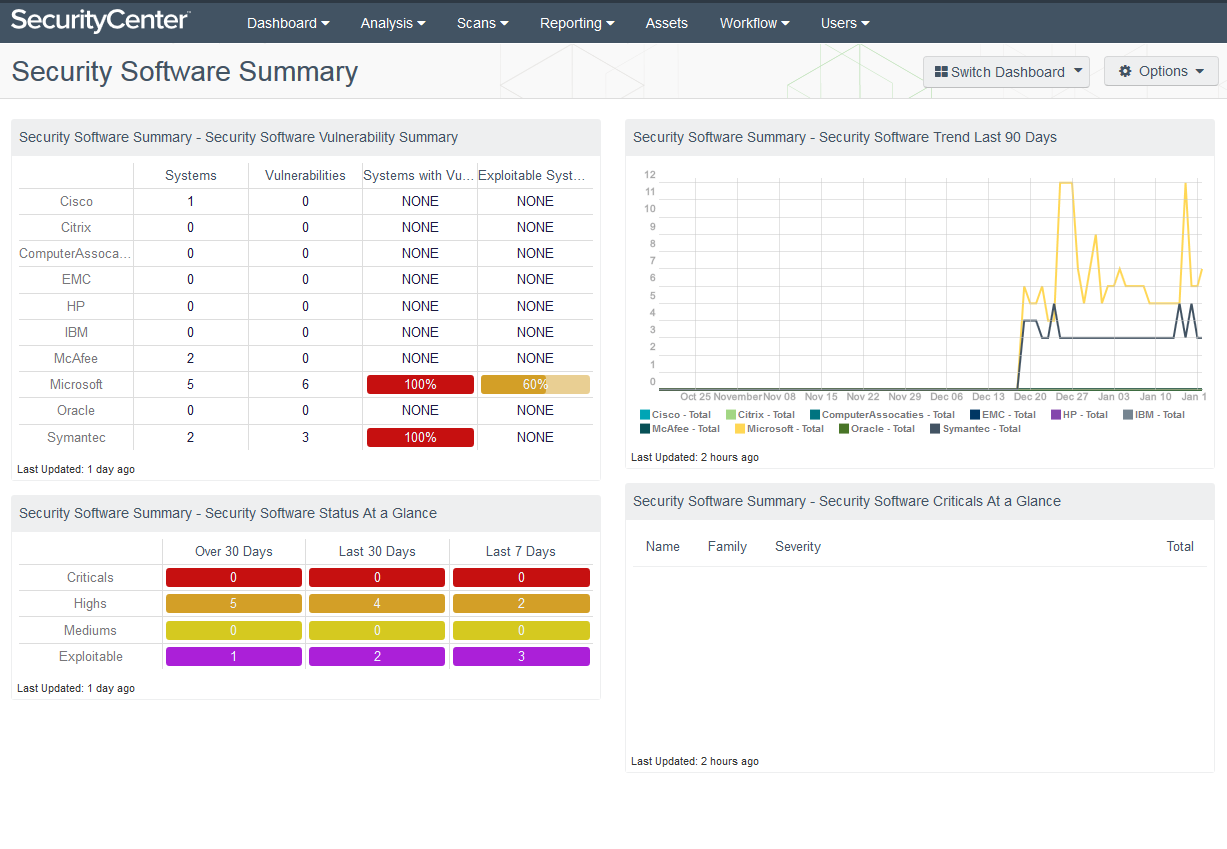Select Symantec 100% red vulnerability cell
This screenshot has width=1227, height=849.
click(x=420, y=438)
